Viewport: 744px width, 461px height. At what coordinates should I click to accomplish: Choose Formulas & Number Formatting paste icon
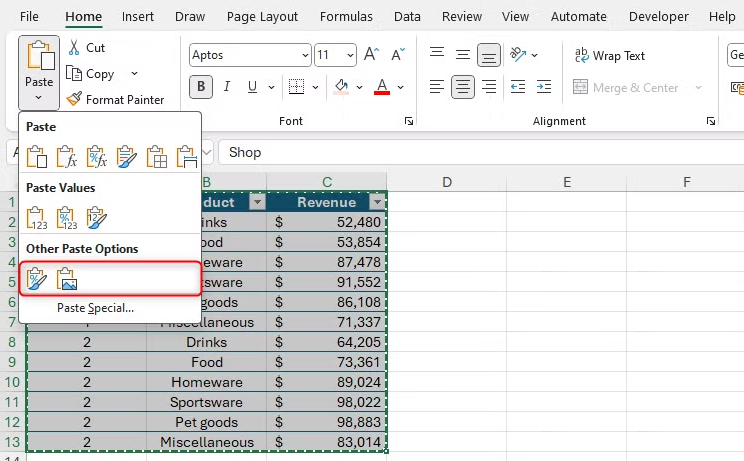(97, 157)
